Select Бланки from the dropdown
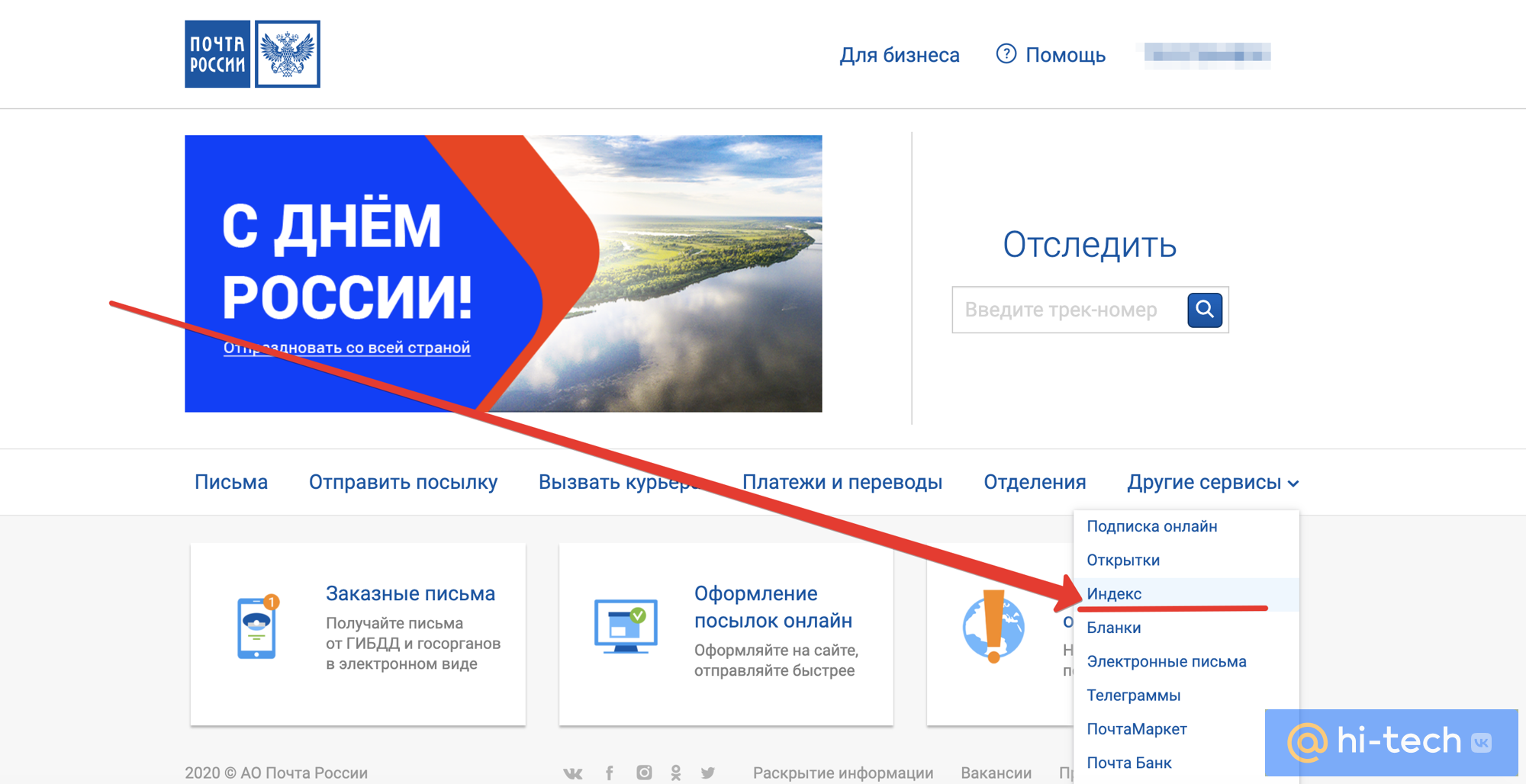Viewport: 1526px width, 784px height. coord(1186,628)
